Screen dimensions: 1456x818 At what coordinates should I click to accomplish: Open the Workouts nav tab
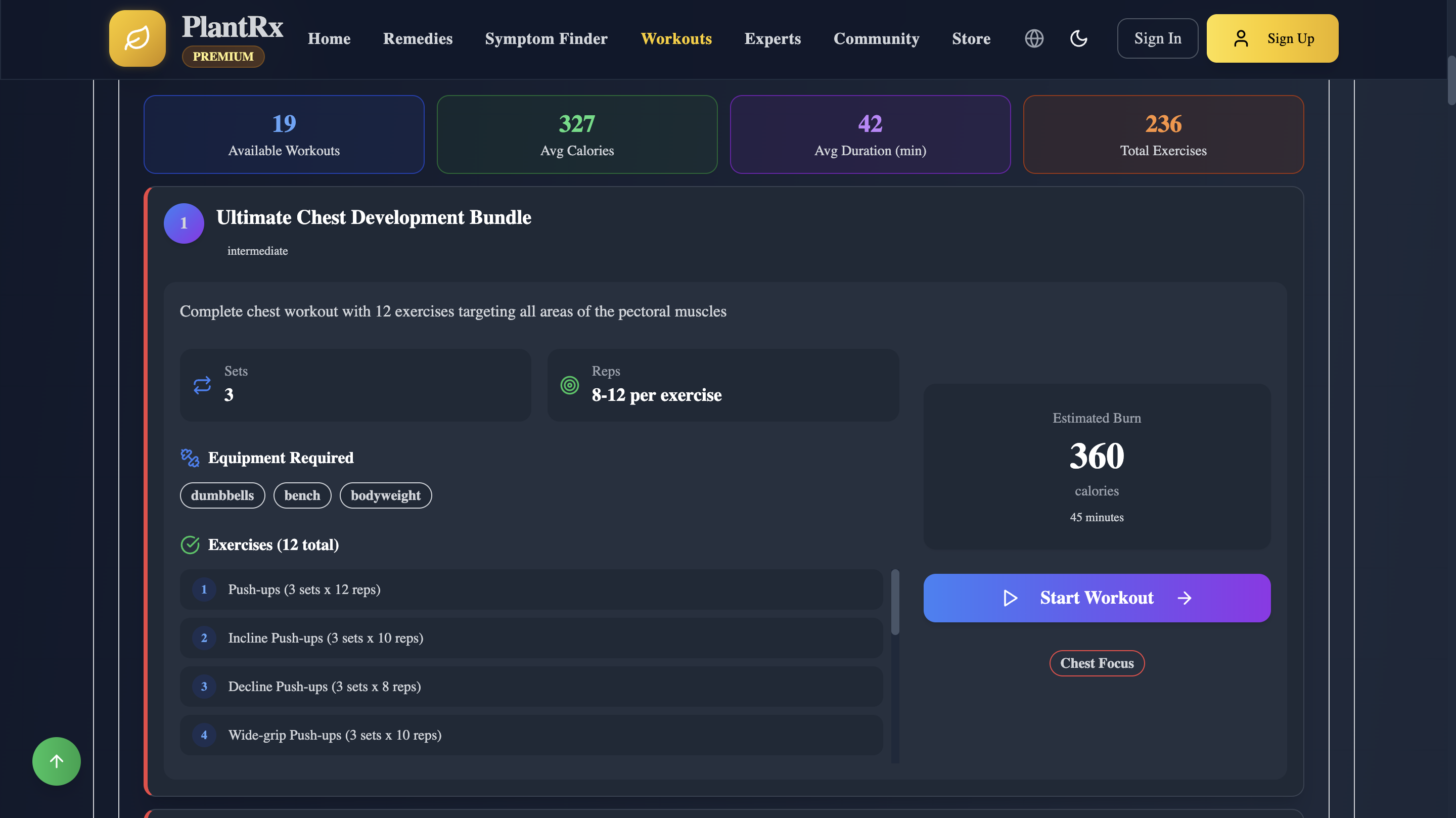coord(676,38)
